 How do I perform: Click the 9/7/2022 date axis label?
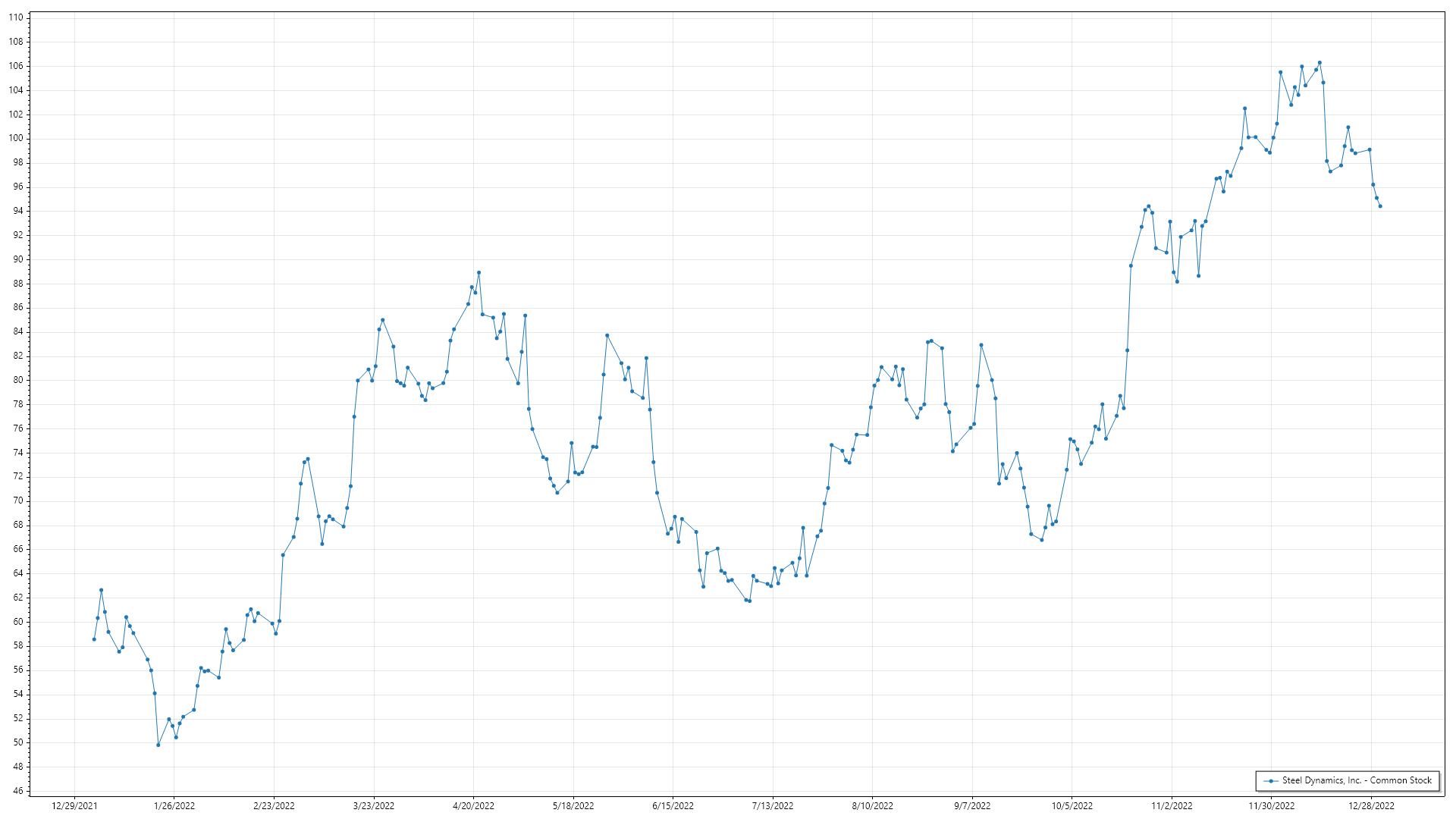point(972,806)
